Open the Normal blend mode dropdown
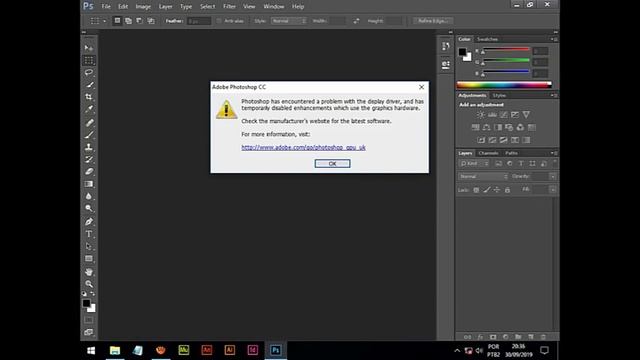This screenshot has height=360, width=640. pyautogui.click(x=483, y=177)
